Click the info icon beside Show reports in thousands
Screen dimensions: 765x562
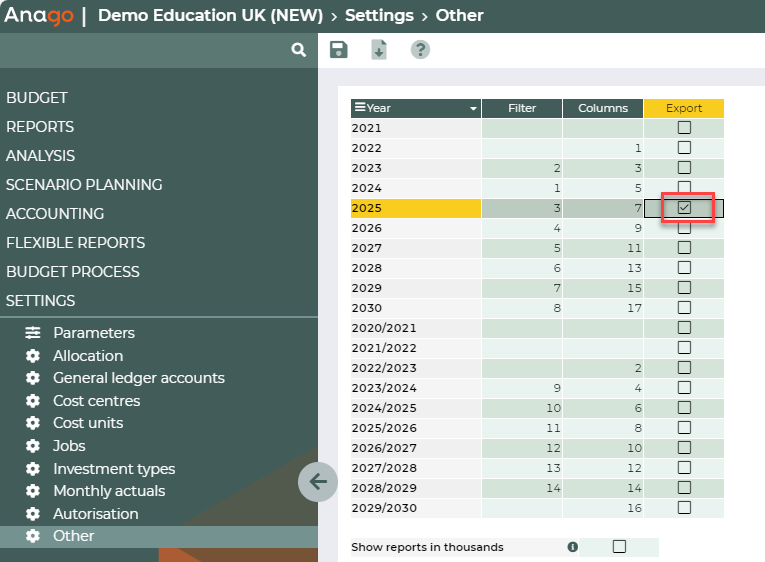(x=573, y=547)
